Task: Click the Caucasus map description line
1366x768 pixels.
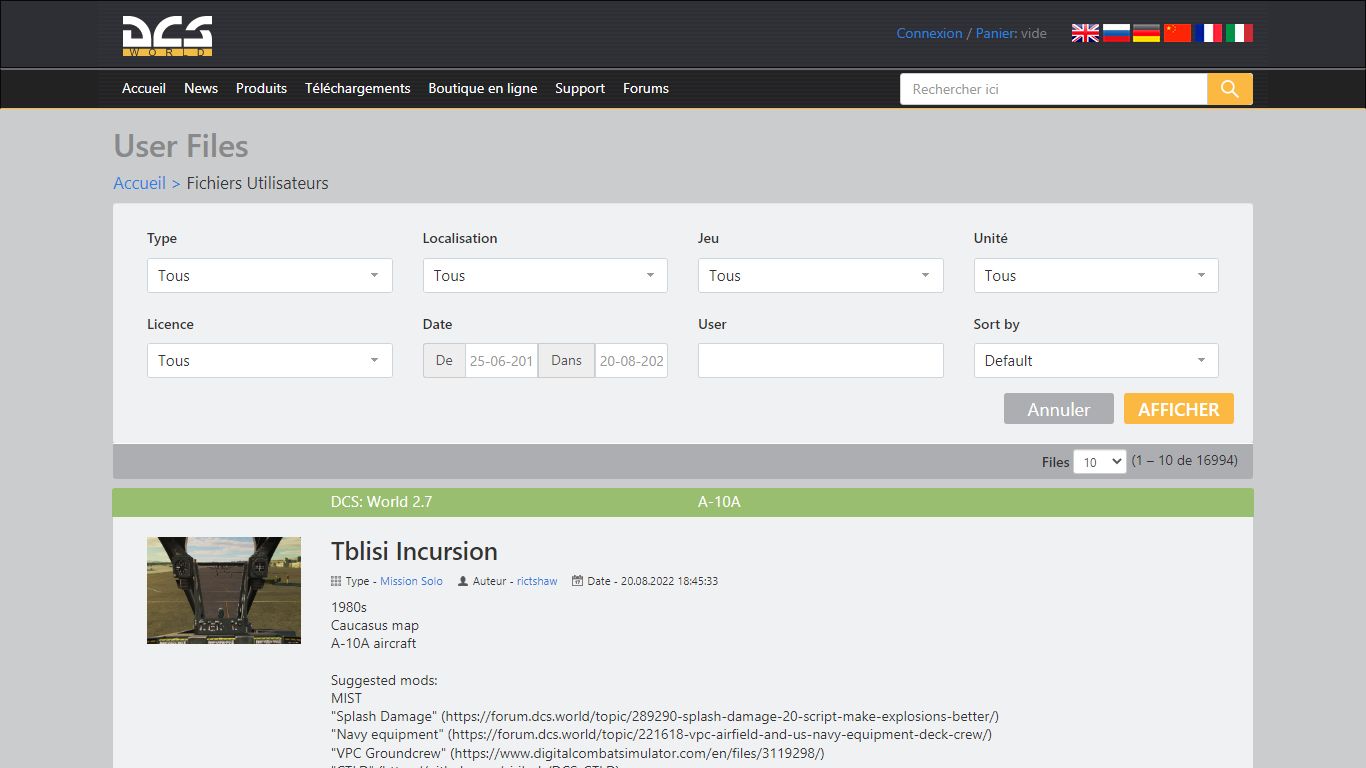Action: (x=375, y=625)
